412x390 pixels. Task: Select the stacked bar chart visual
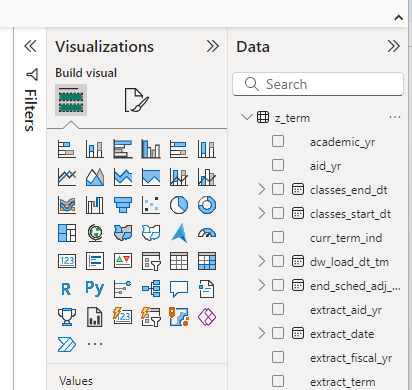67,149
